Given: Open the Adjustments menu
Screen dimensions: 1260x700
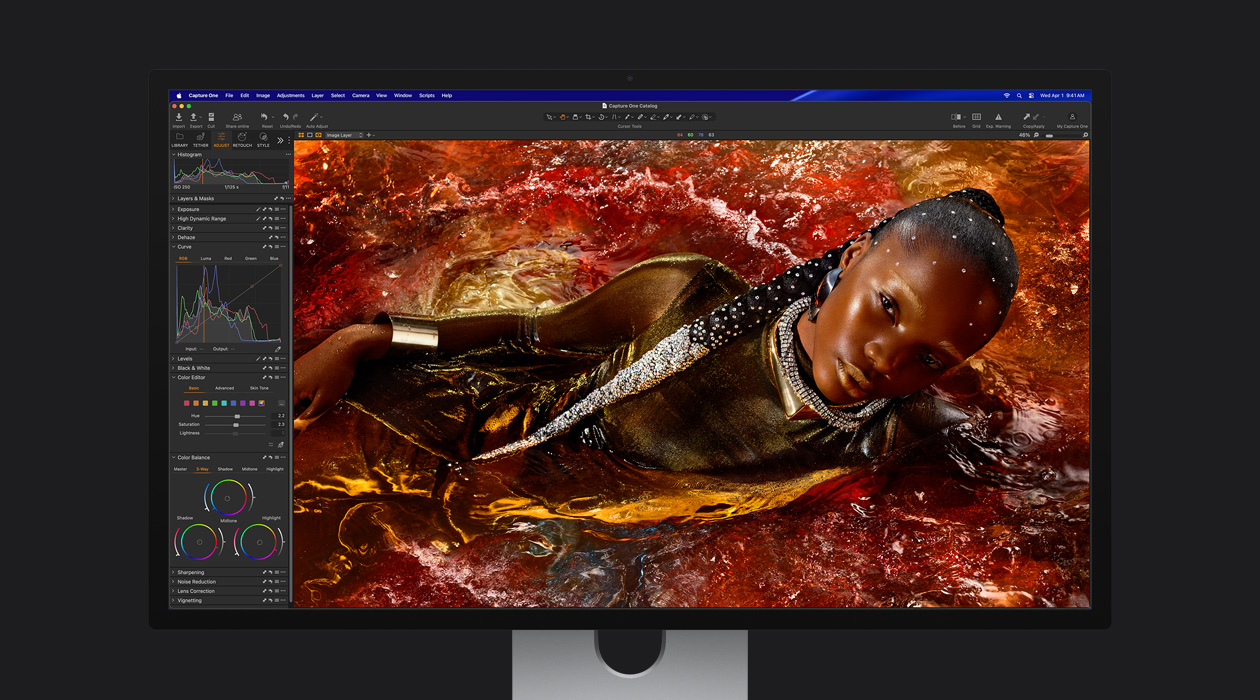Looking at the screenshot, I should [290, 95].
